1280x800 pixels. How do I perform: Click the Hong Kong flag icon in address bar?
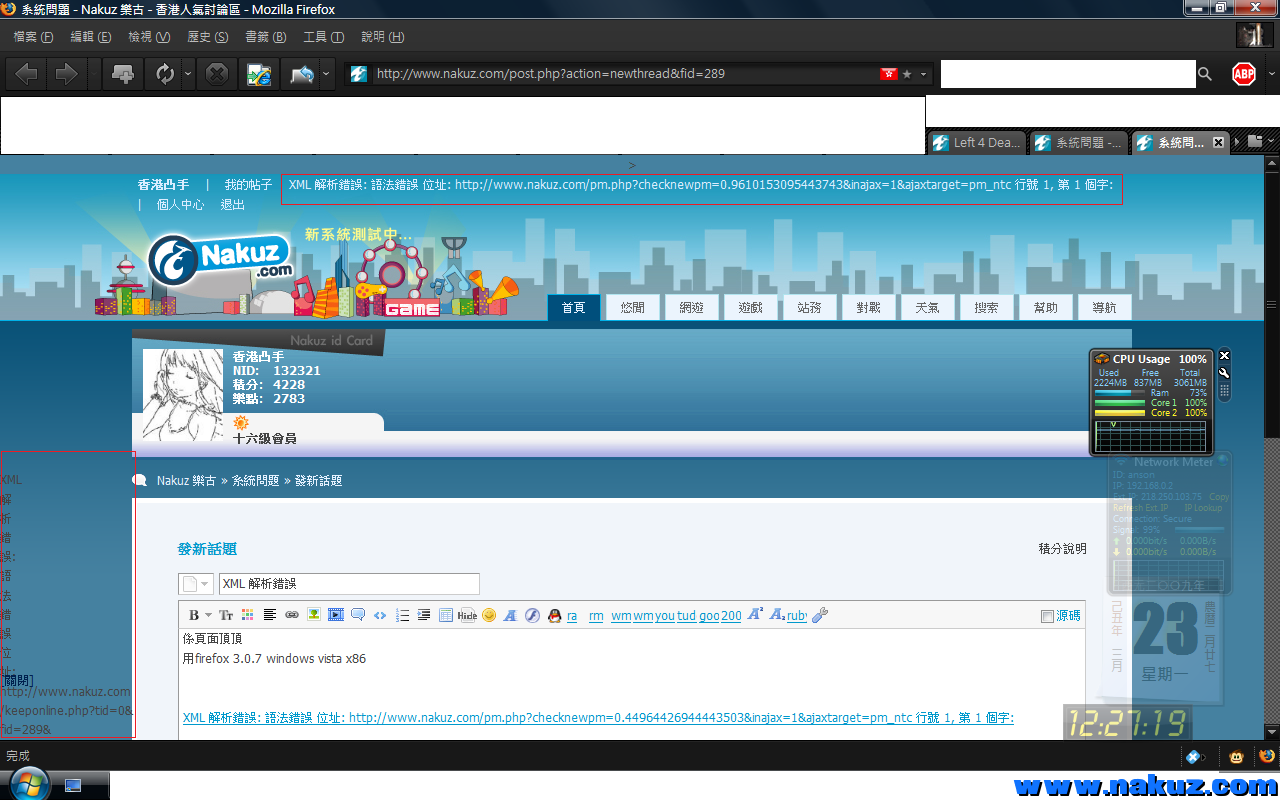click(888, 74)
